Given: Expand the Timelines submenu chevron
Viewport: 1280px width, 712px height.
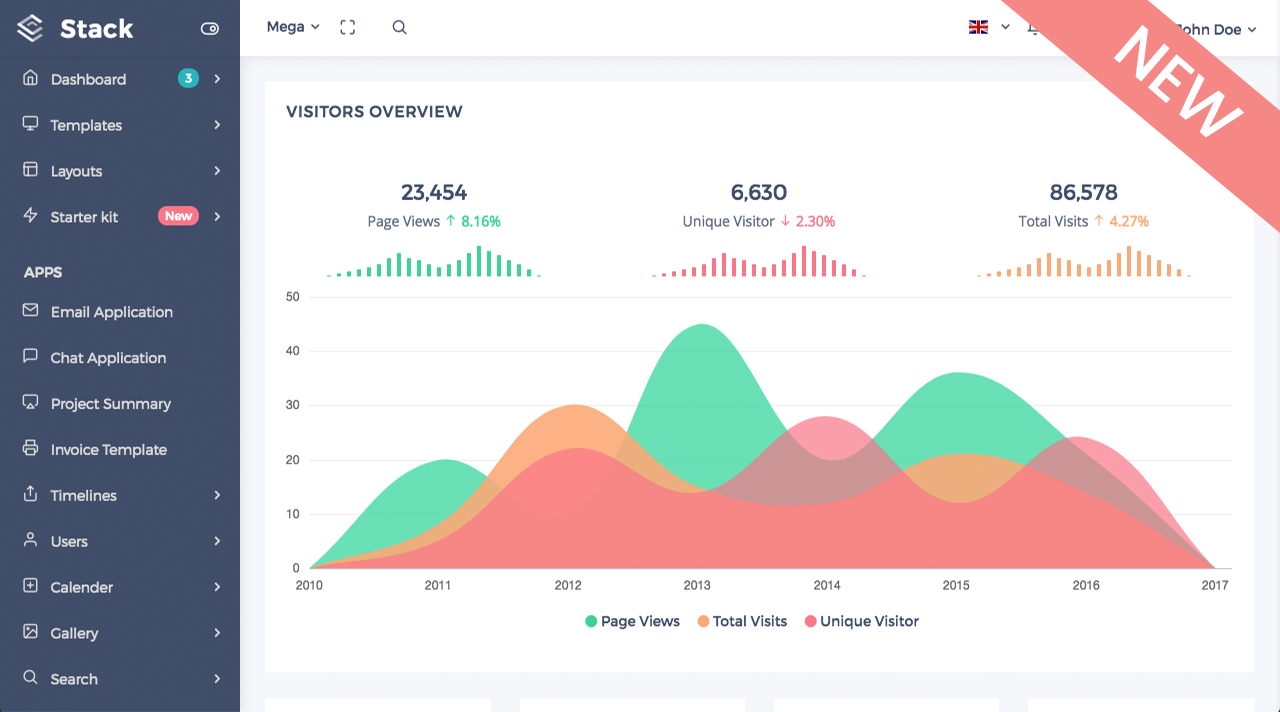Looking at the screenshot, I should tap(217, 495).
